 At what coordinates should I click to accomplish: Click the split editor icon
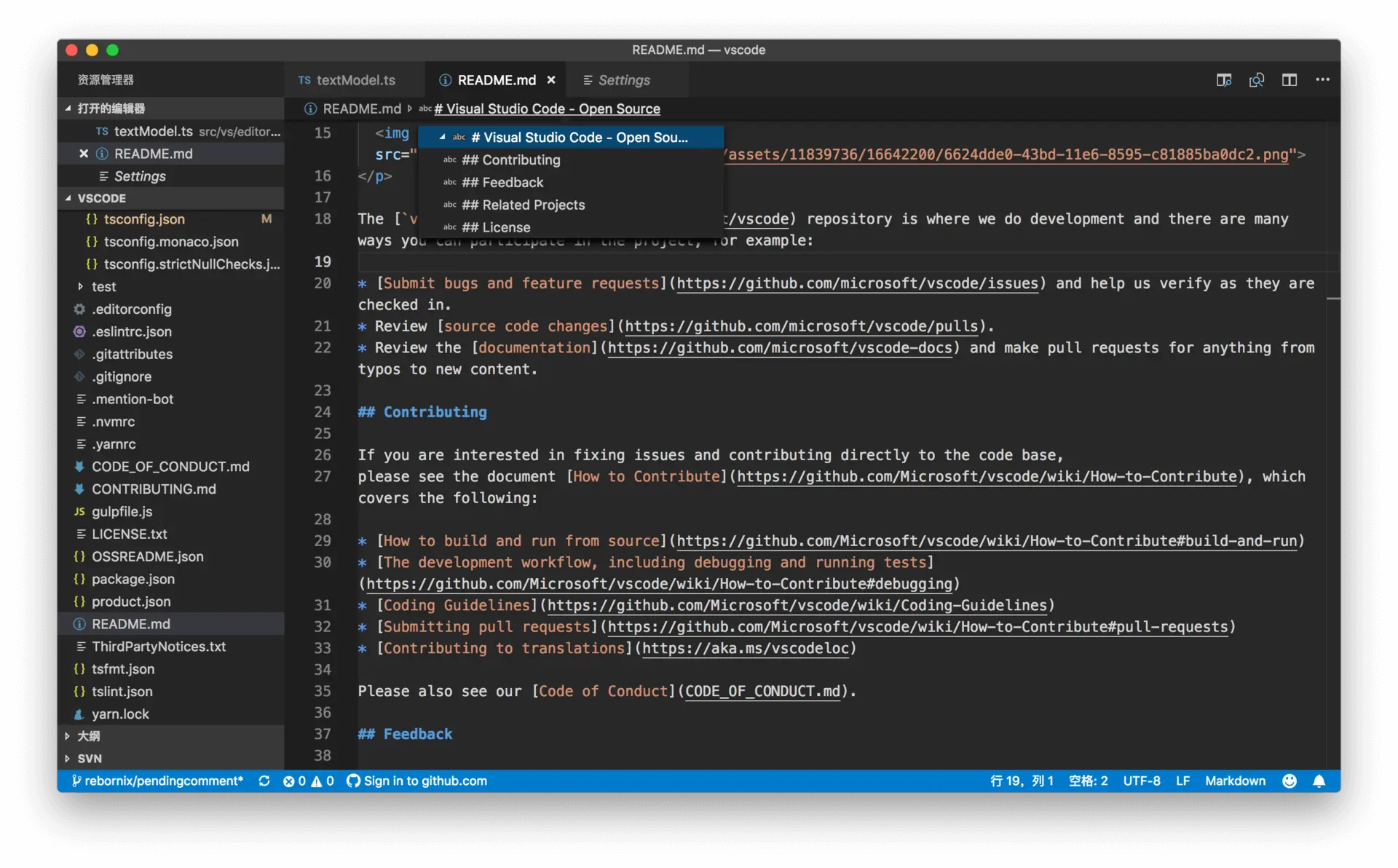[1289, 80]
